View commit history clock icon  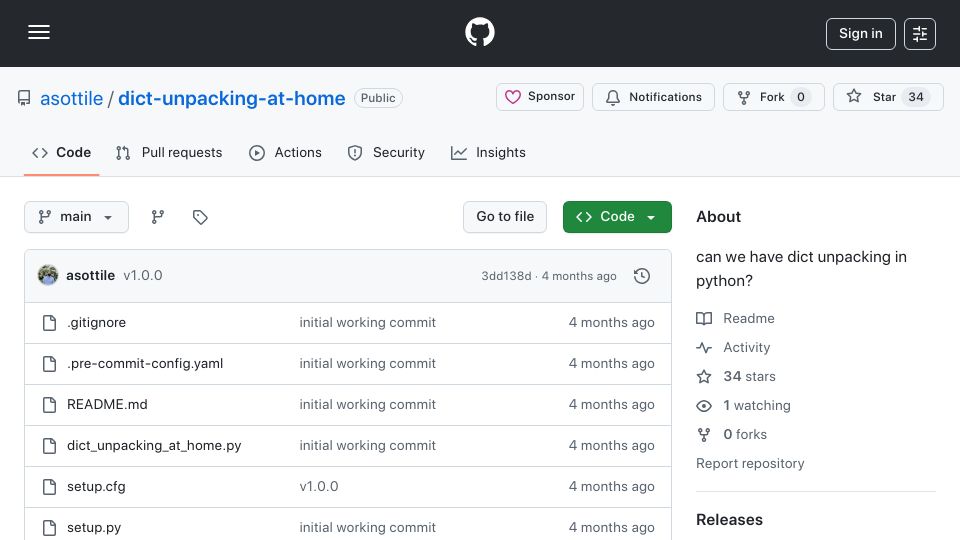[642, 276]
